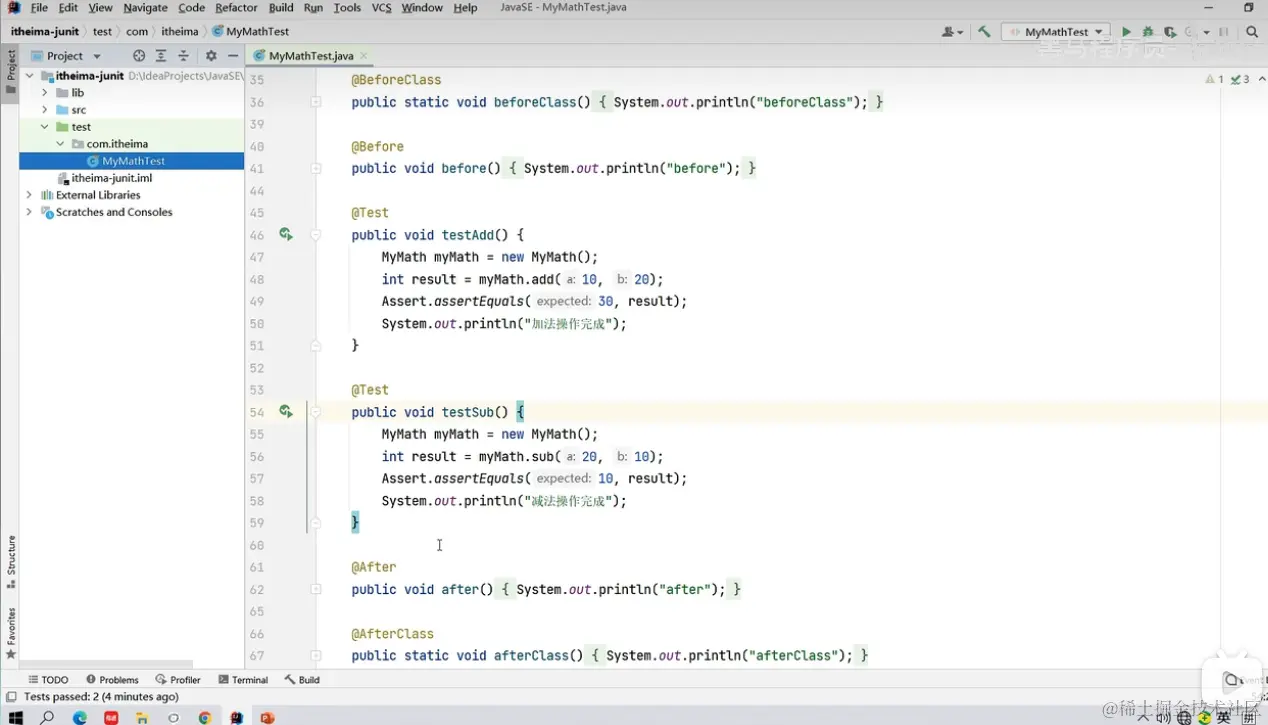Open the Refactor menu
The image size is (1268, 725).
click(x=236, y=8)
